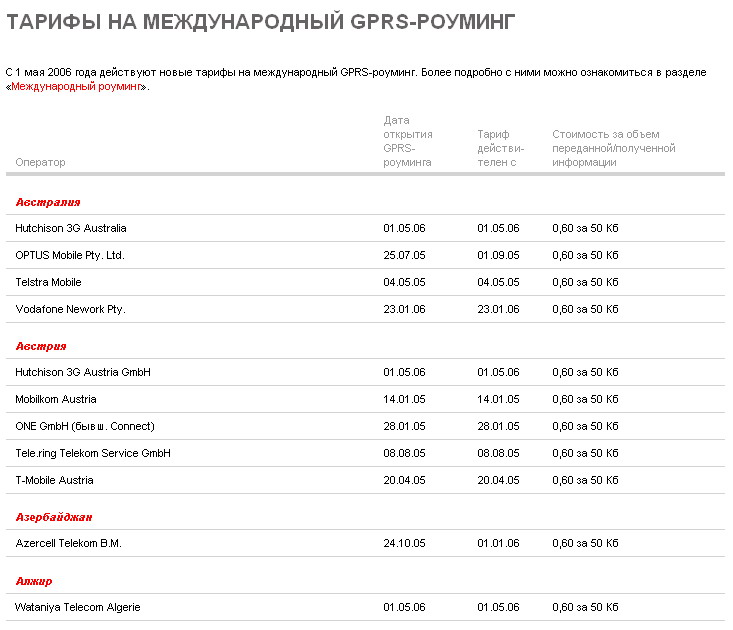733x630 pixels.
Task: Click Wataniya Telecom opening date 01.05.06
Action: tap(404, 607)
